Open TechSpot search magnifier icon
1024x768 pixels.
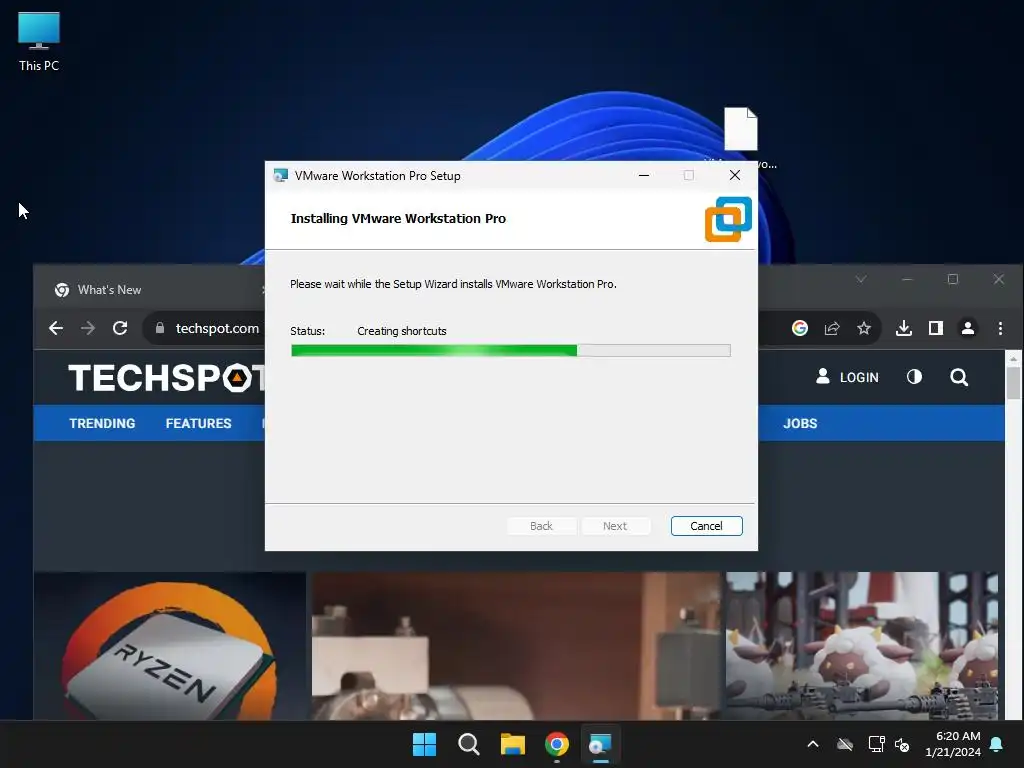[x=959, y=377]
